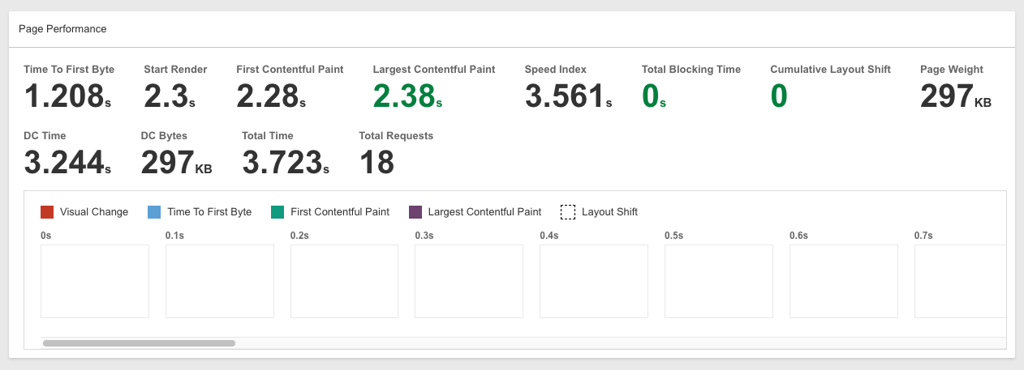The width and height of the screenshot is (1024, 370).
Task: Select the 0.5s filmstrip frame
Action: click(x=718, y=281)
